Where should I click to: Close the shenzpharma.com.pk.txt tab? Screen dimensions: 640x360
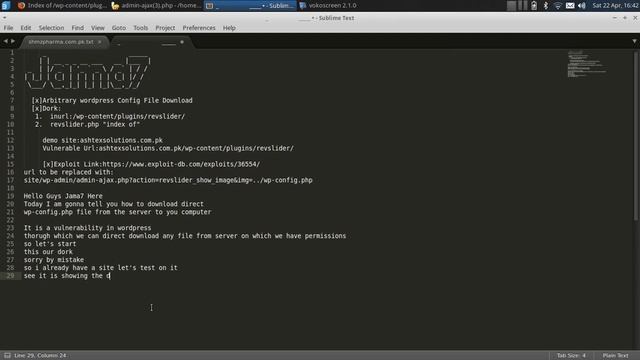100,42
